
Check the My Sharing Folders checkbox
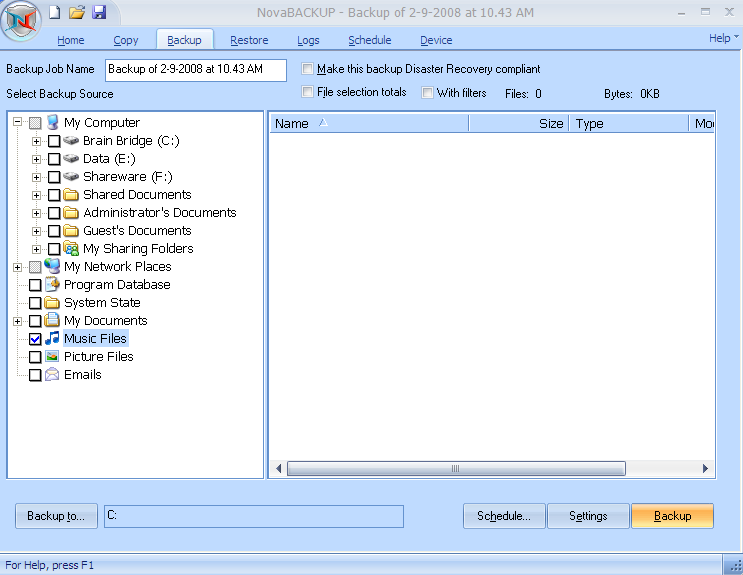tap(54, 249)
